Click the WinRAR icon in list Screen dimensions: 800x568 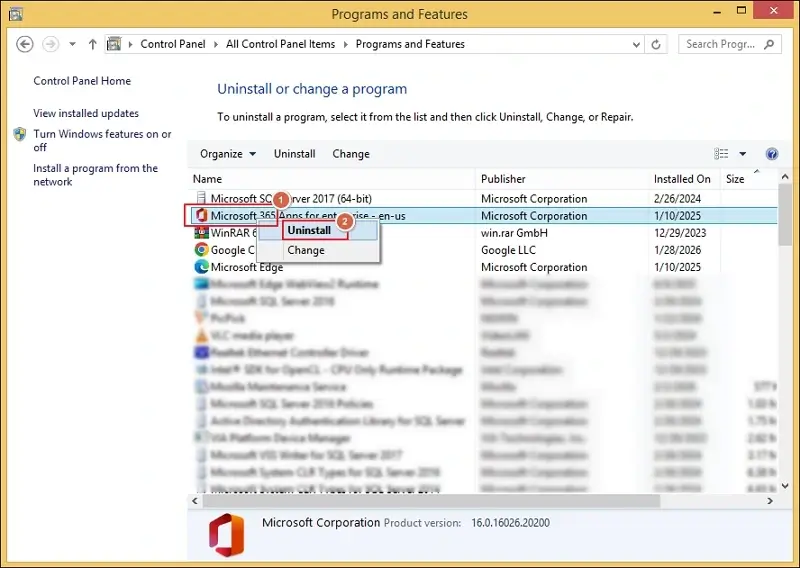(x=201, y=233)
